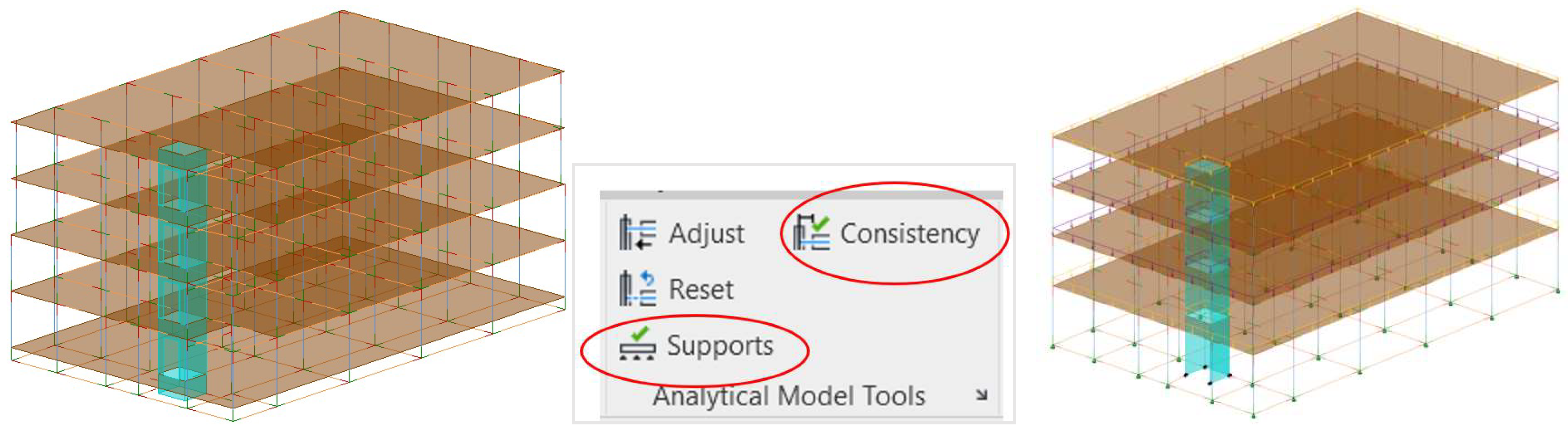
Task: Click the Adjust analytical model icon
Action: [637, 234]
